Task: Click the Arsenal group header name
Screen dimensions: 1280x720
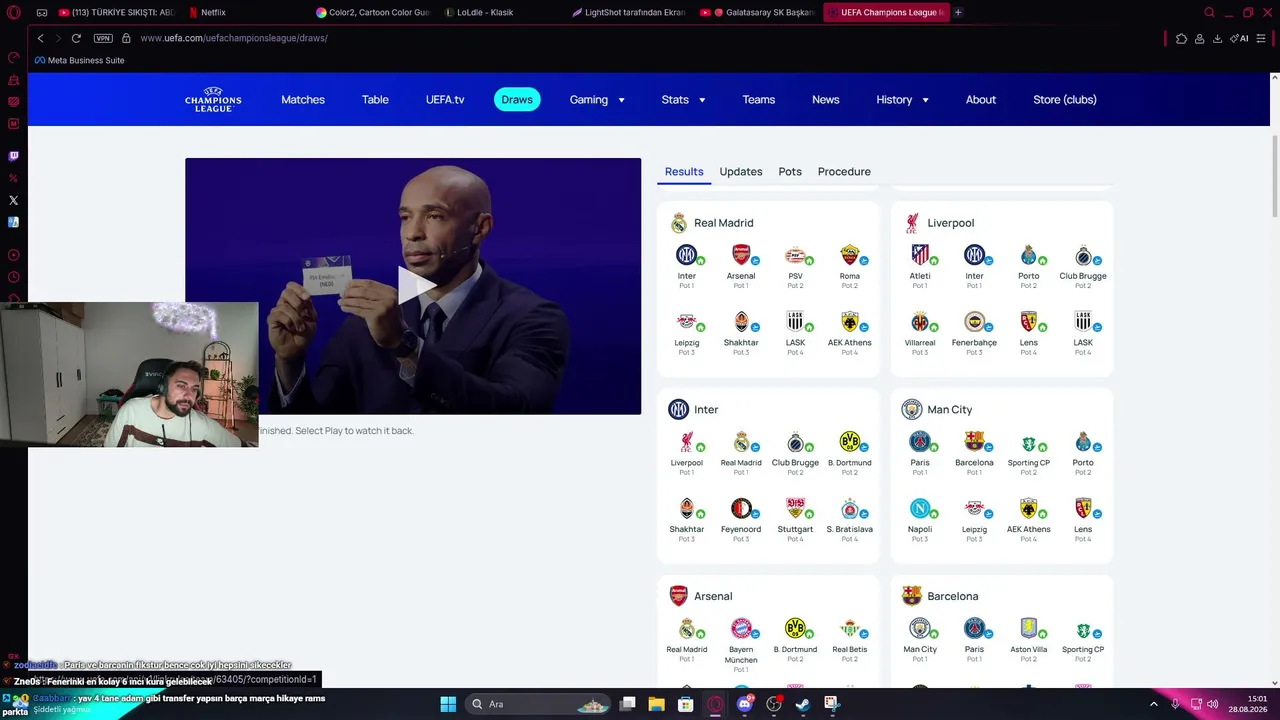Action: pos(713,596)
